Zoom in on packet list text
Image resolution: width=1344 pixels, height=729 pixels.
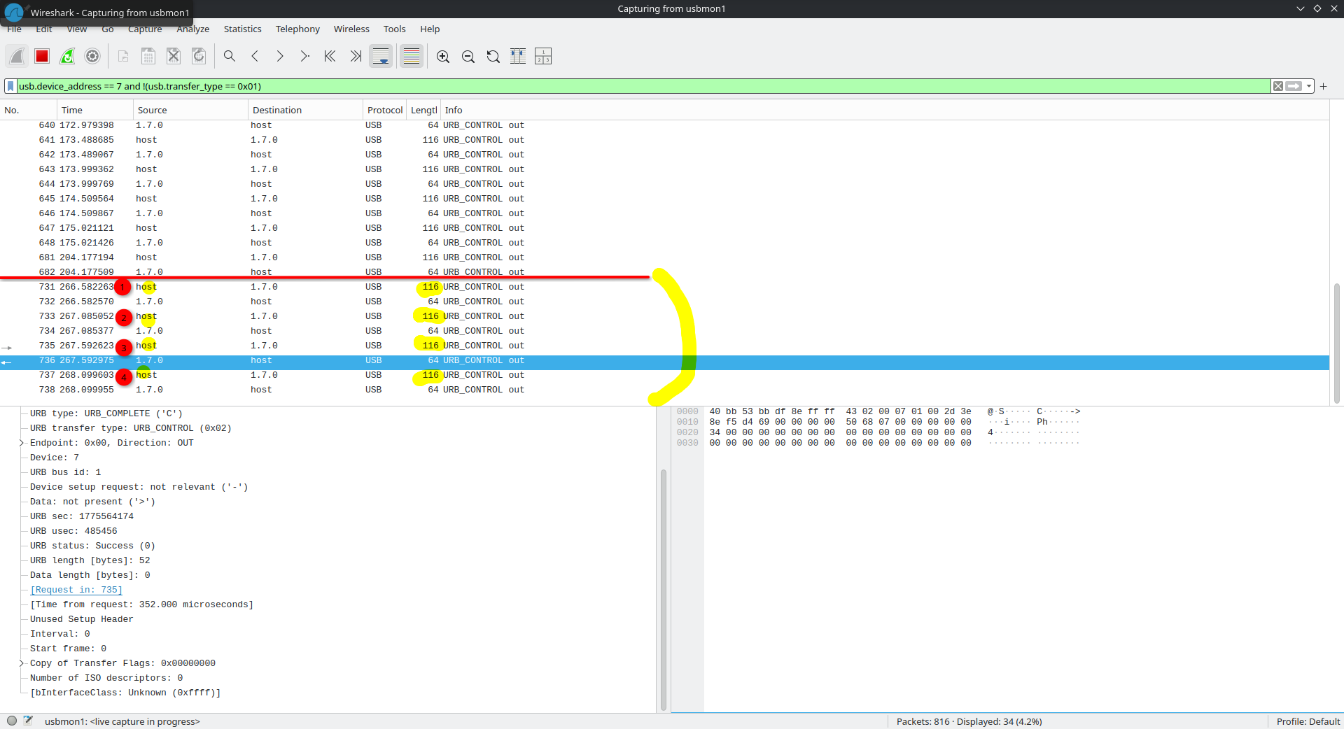443,57
